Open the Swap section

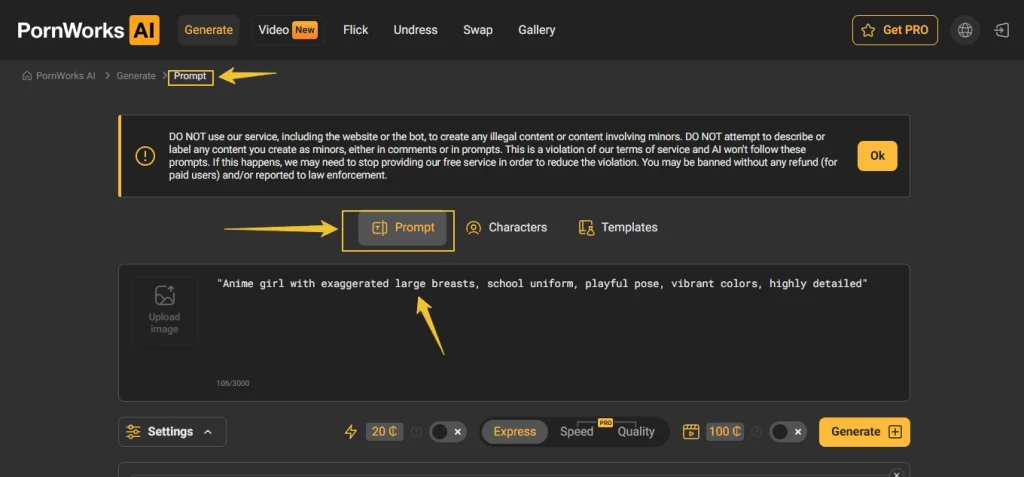click(478, 30)
